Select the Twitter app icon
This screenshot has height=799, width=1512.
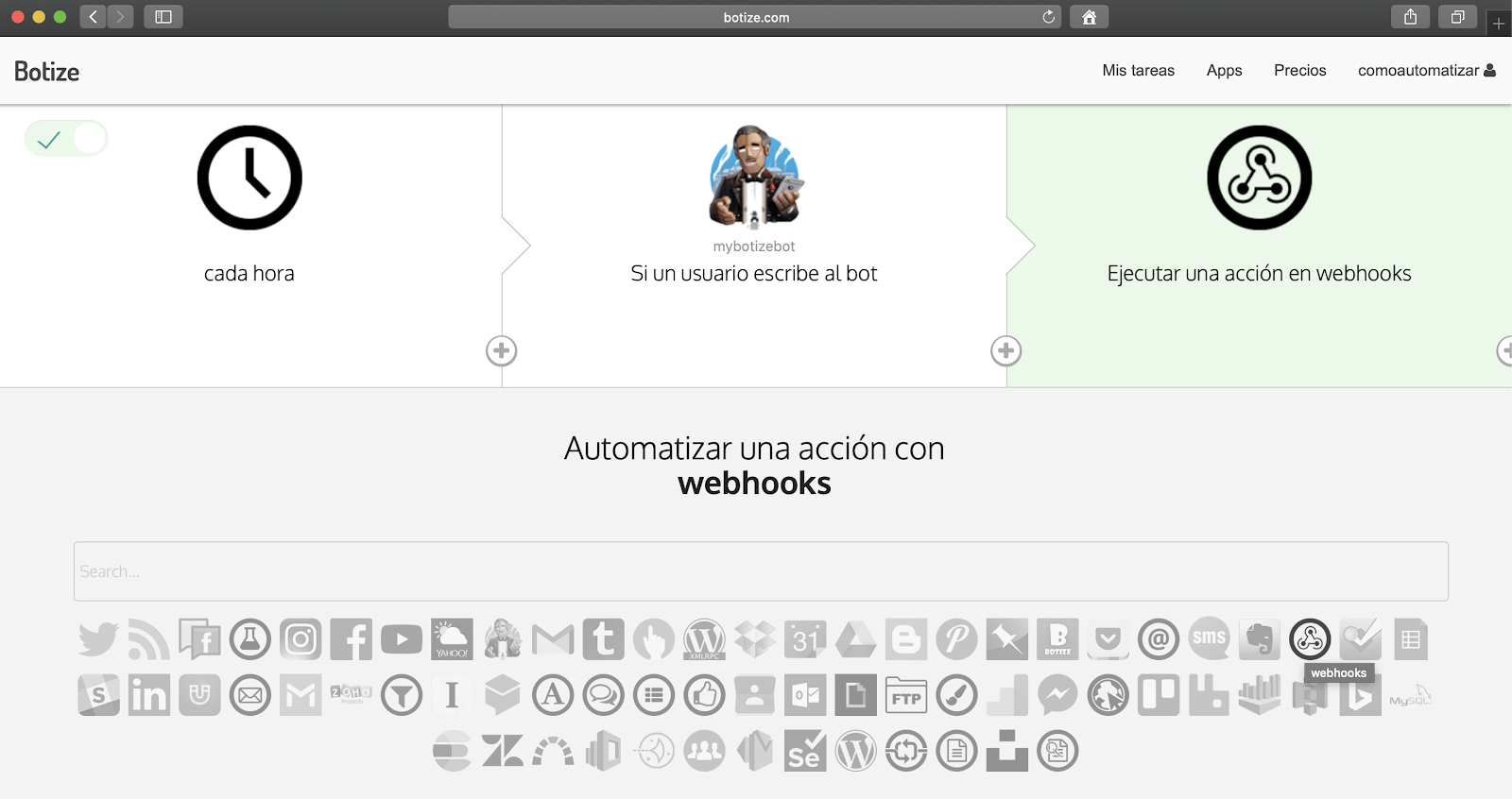(98, 639)
